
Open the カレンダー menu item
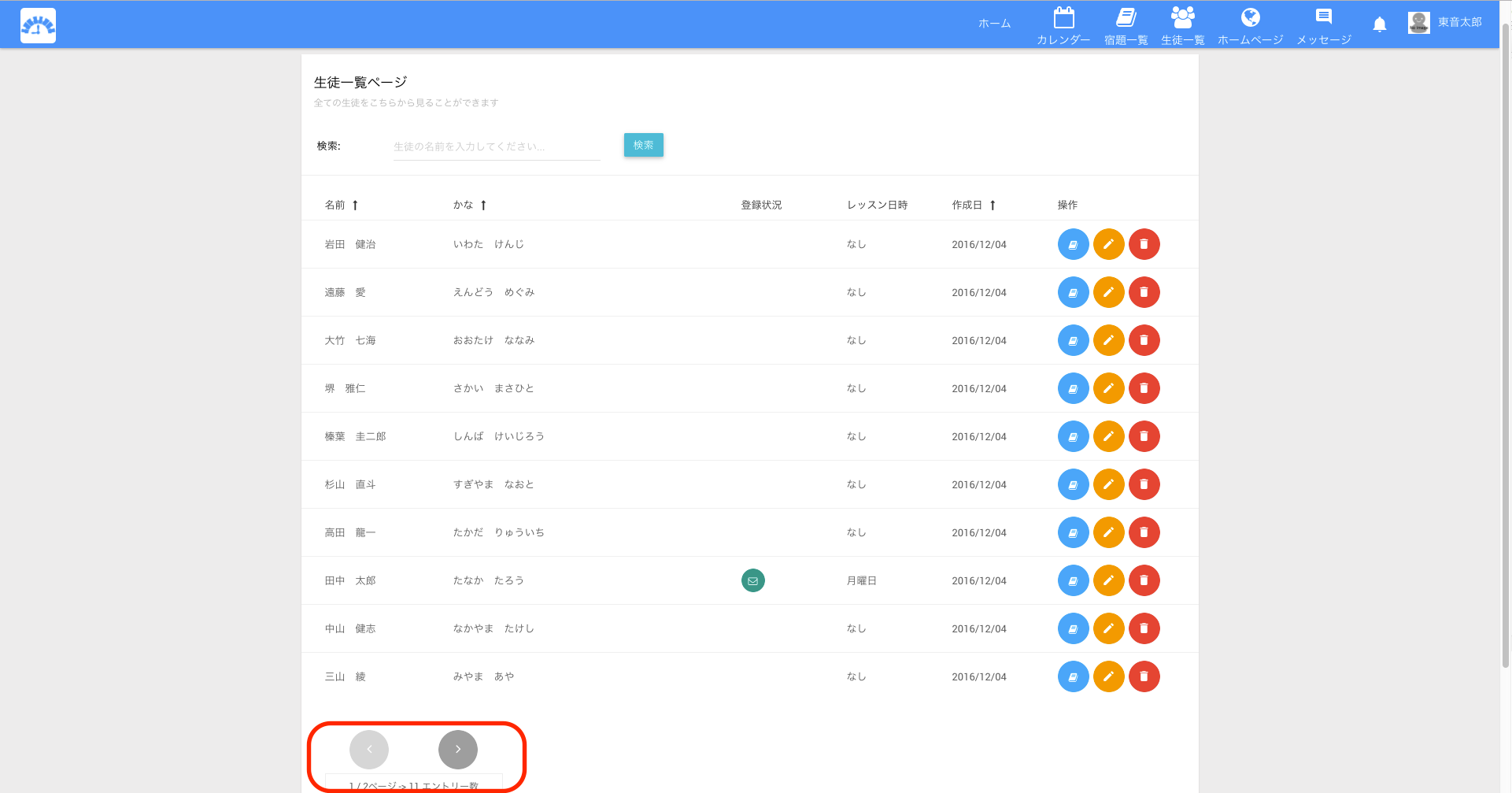click(1063, 26)
